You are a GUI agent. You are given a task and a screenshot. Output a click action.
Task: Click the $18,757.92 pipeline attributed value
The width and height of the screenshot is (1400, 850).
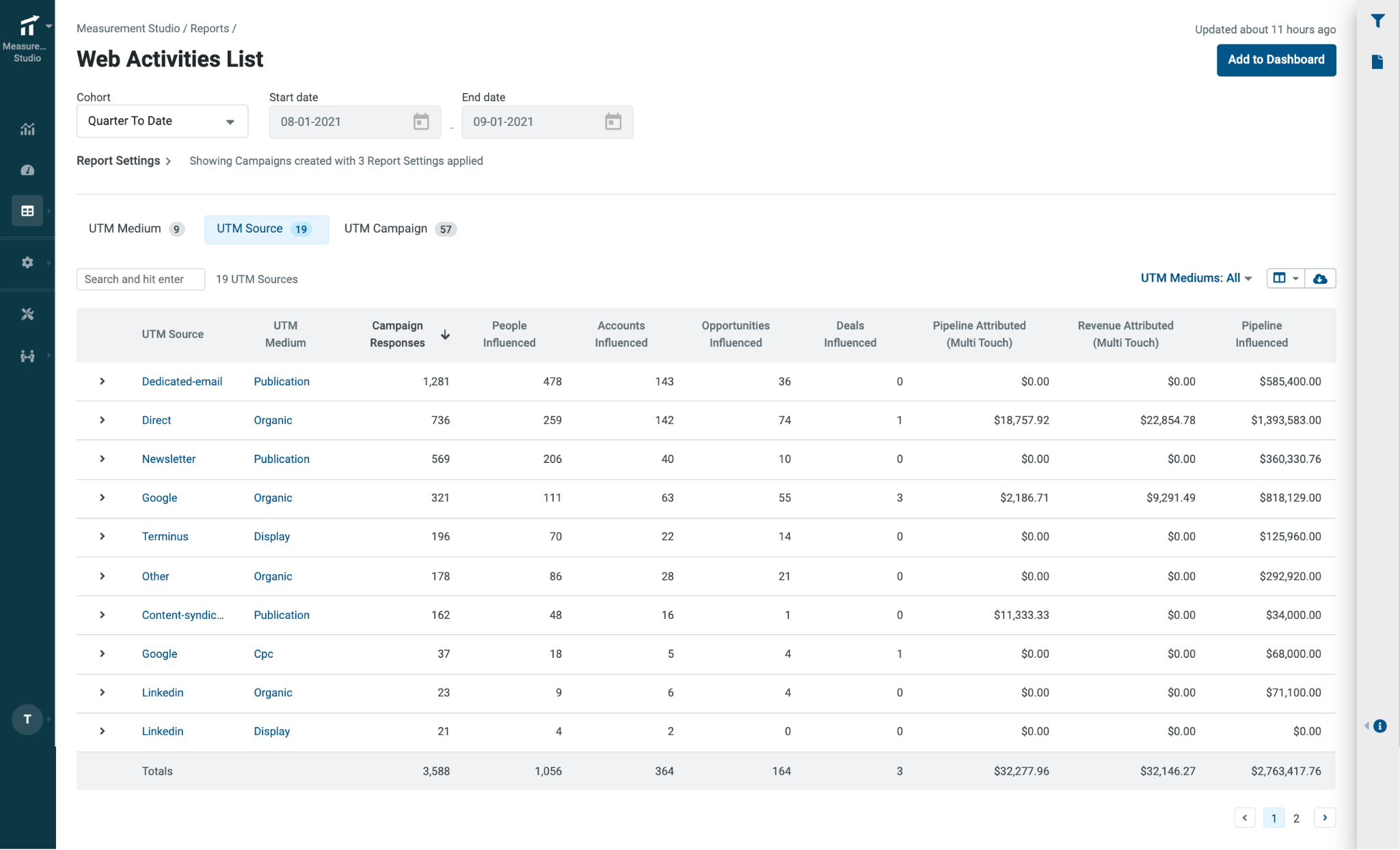1021,421
